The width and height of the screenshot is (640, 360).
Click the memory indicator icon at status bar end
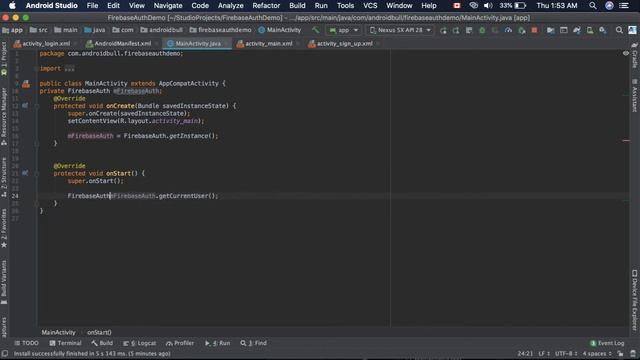tap(633, 353)
